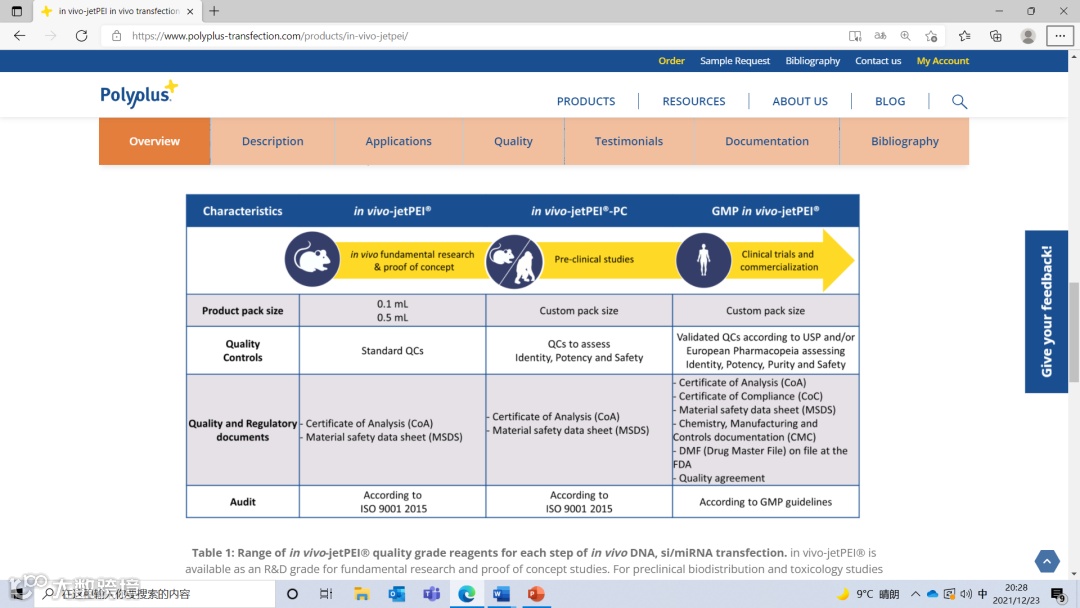This screenshot has width=1080, height=608.
Task: Go to My Account
Action: click(x=942, y=61)
